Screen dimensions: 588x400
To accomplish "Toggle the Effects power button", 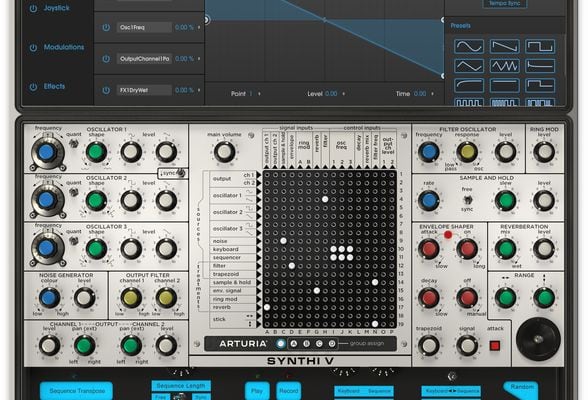I will click(33, 87).
